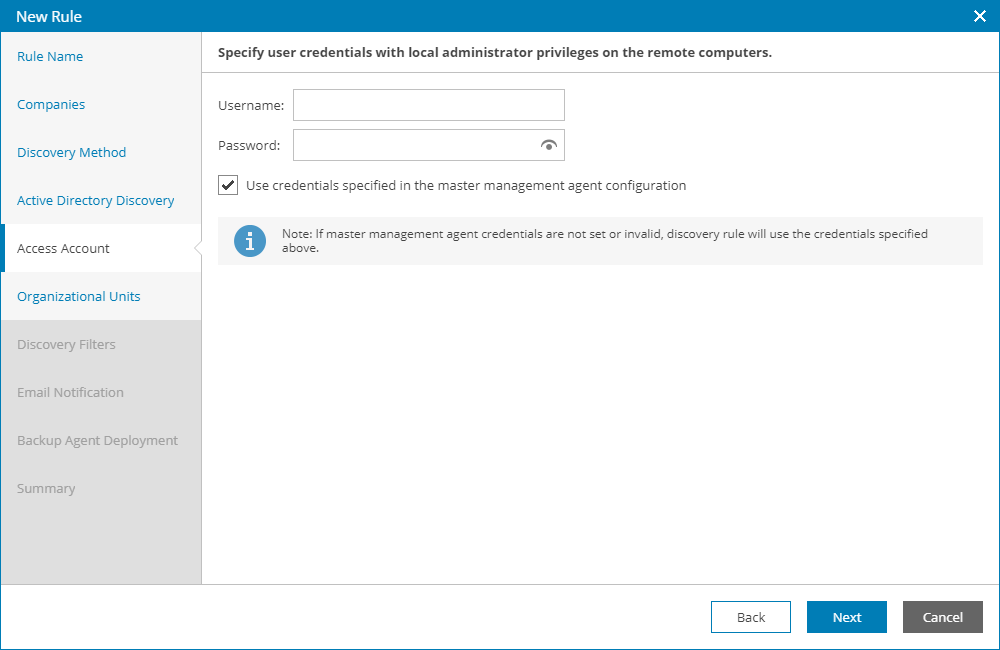Uncheck master management agent credentials checkbox

tap(228, 185)
